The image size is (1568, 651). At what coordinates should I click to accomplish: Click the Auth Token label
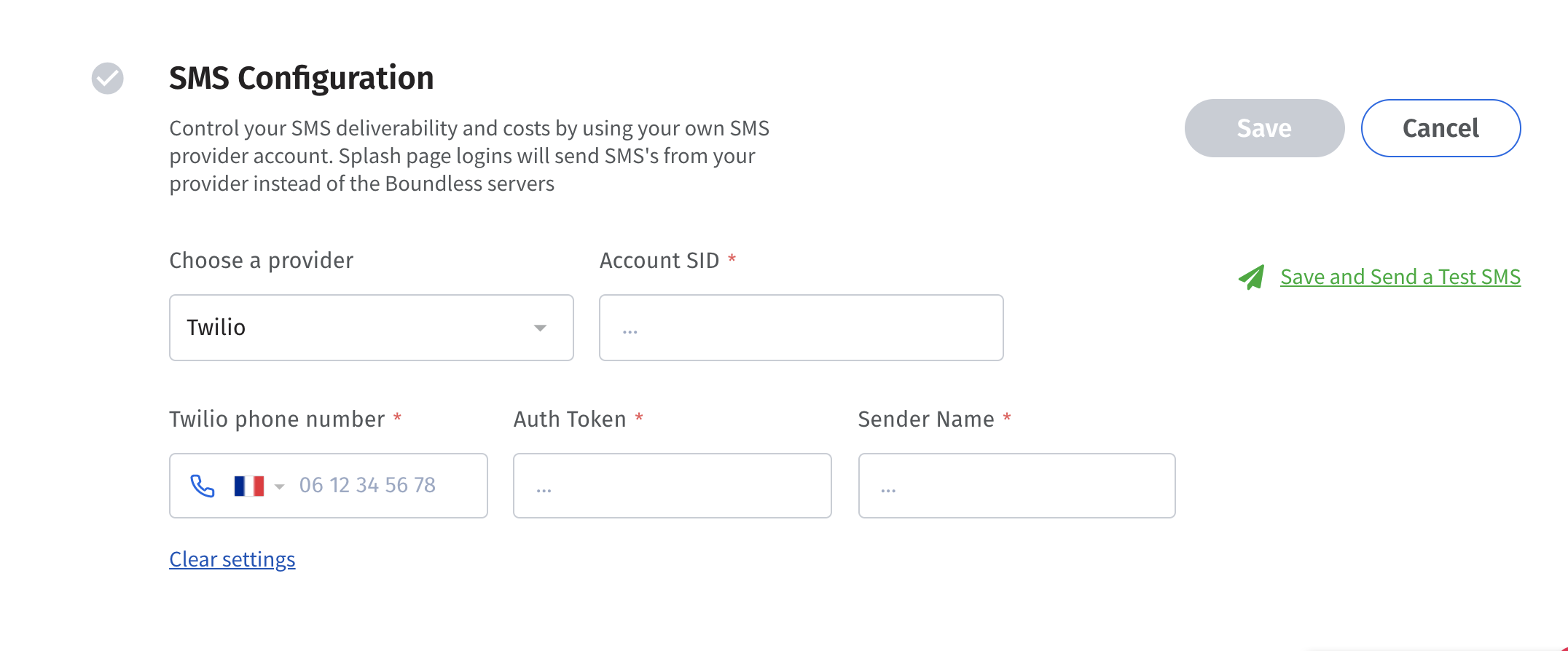pyautogui.click(x=570, y=419)
